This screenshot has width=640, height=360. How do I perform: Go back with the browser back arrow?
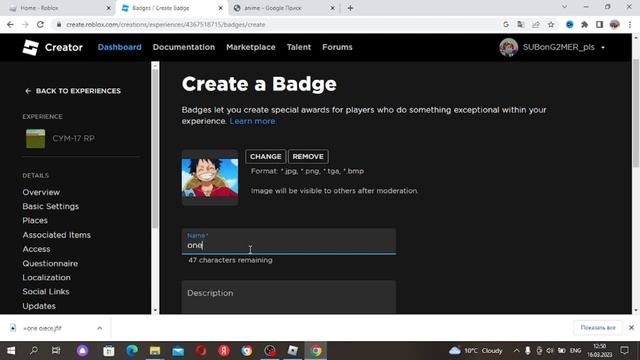(x=10, y=24)
